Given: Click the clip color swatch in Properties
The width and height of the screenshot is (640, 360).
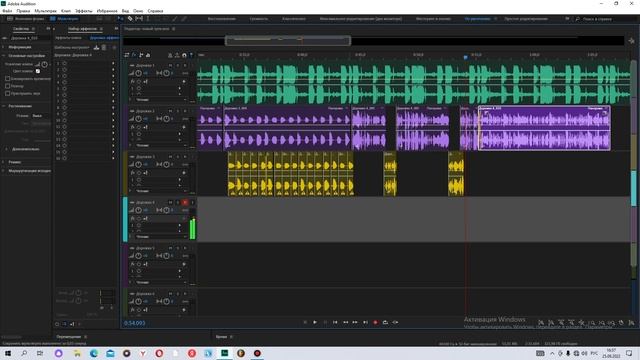Looking at the screenshot, I should [38, 71].
